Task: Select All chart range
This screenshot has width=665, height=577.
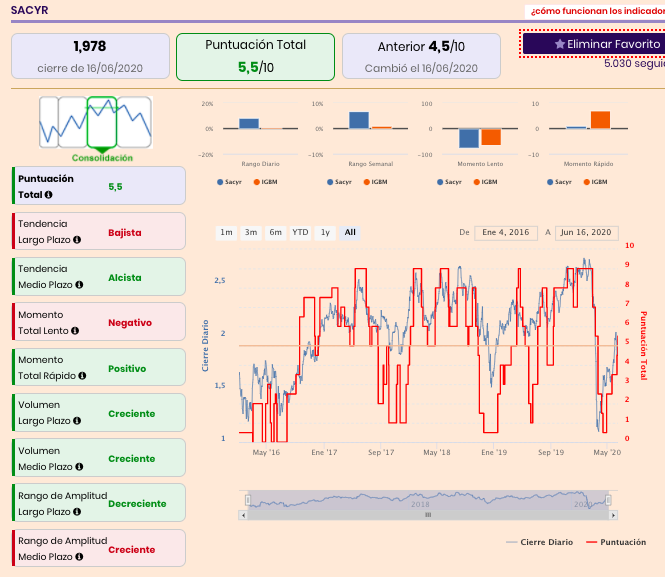Action: coord(350,233)
